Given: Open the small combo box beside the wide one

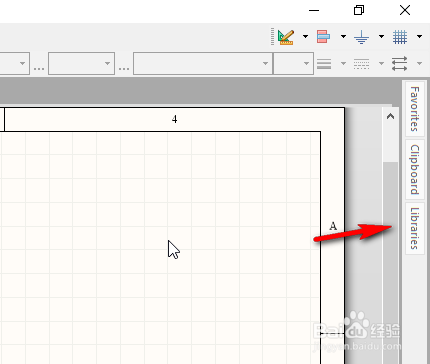Looking at the screenshot, I should (x=293, y=63).
